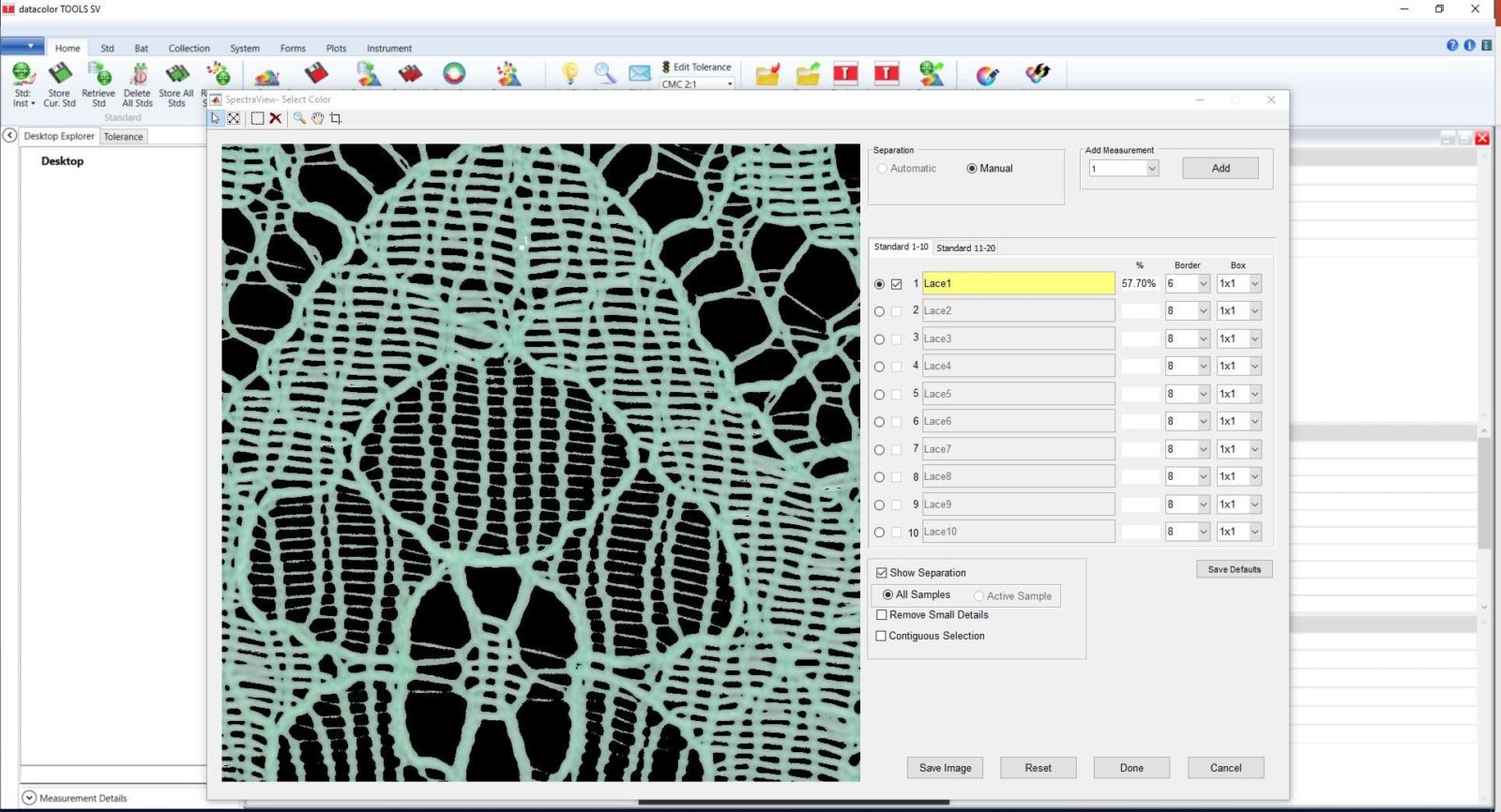Click the envelope email icon in ribbon
The width and height of the screenshot is (1501, 812).
click(640, 73)
